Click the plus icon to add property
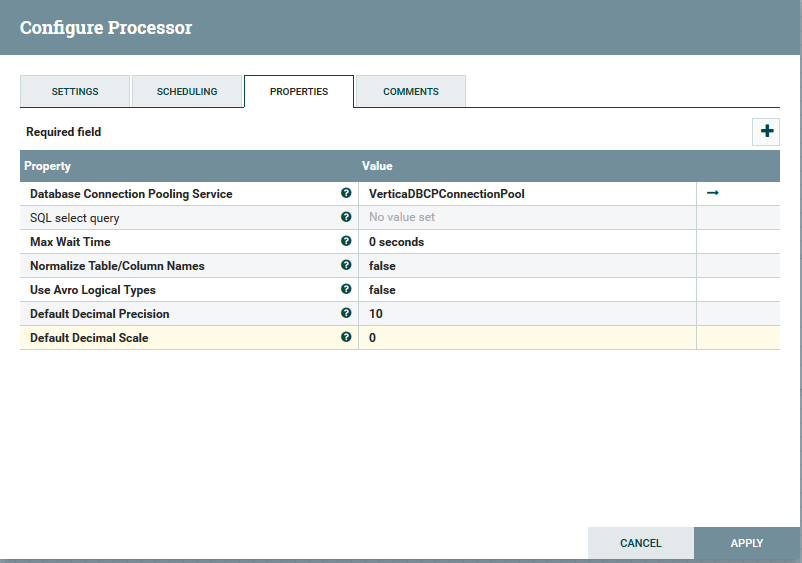 tap(766, 131)
